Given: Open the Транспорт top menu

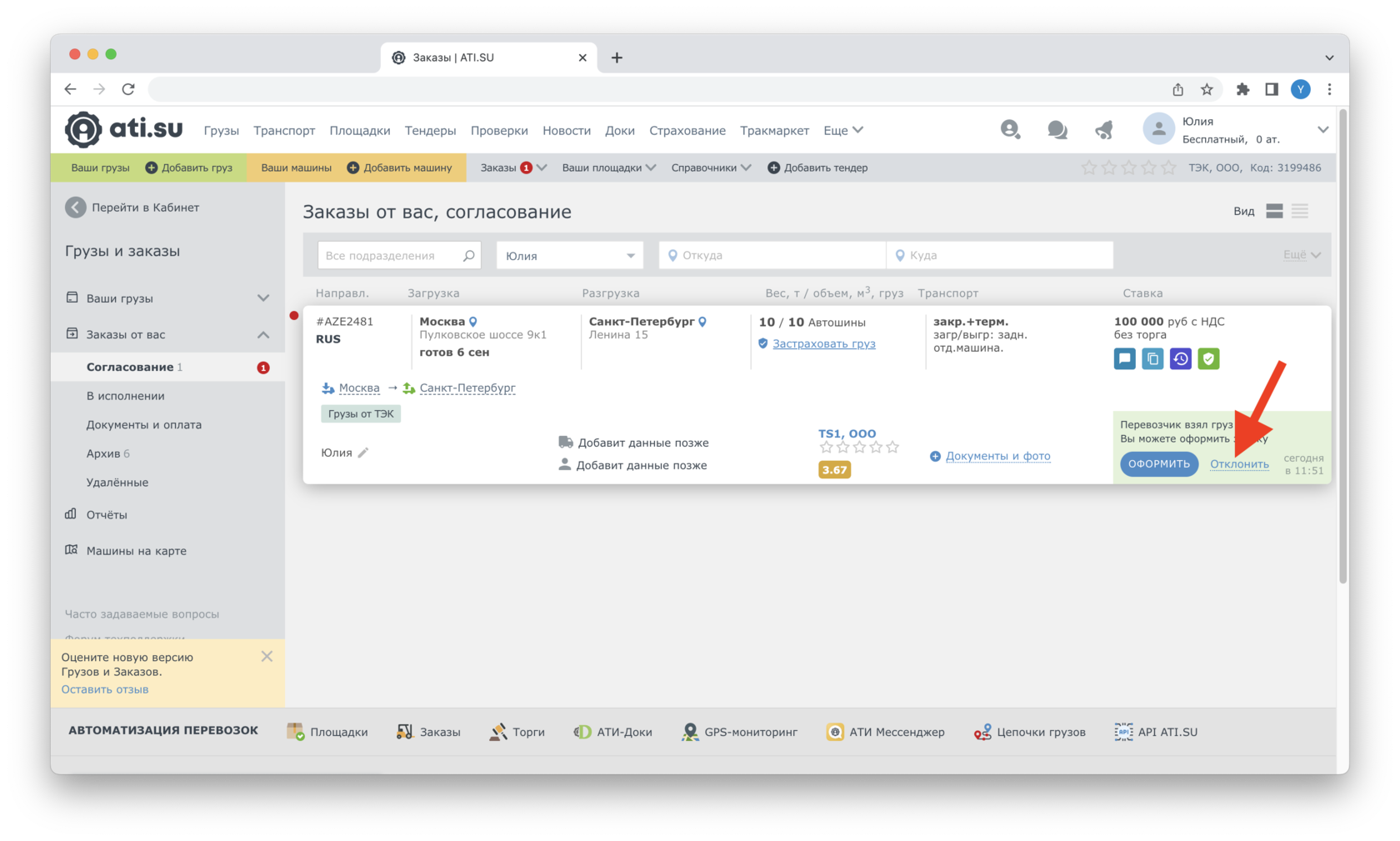Looking at the screenshot, I should coord(284,131).
